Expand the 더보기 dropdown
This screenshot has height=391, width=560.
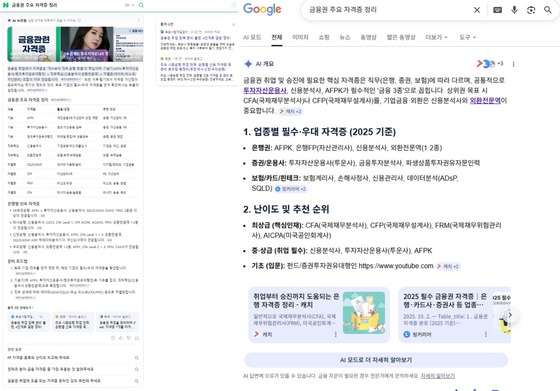(436, 37)
